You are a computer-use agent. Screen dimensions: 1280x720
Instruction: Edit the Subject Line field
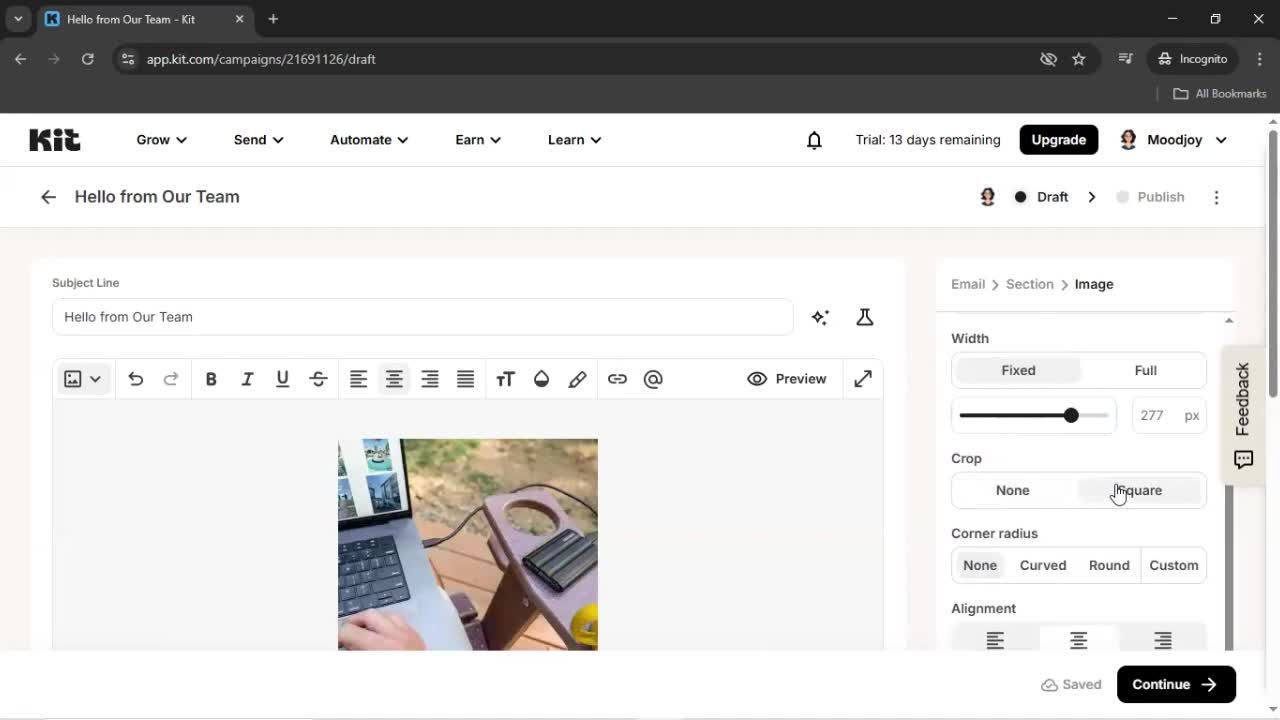click(x=421, y=316)
